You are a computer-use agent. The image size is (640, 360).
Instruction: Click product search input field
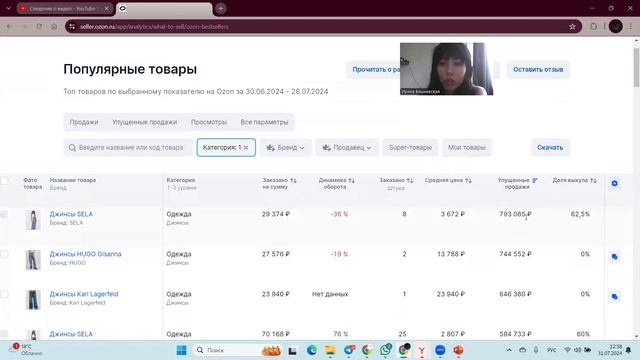[x=128, y=148]
